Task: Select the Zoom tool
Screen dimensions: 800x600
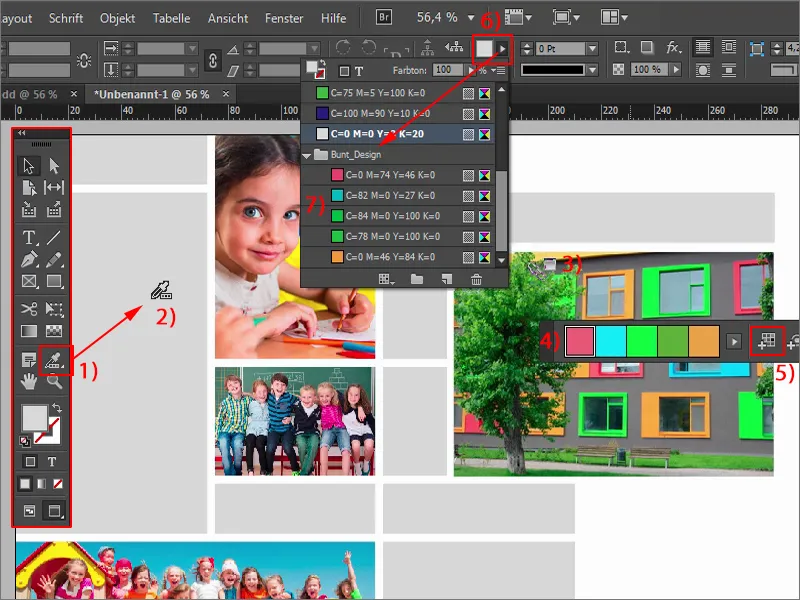Action: click(x=54, y=381)
